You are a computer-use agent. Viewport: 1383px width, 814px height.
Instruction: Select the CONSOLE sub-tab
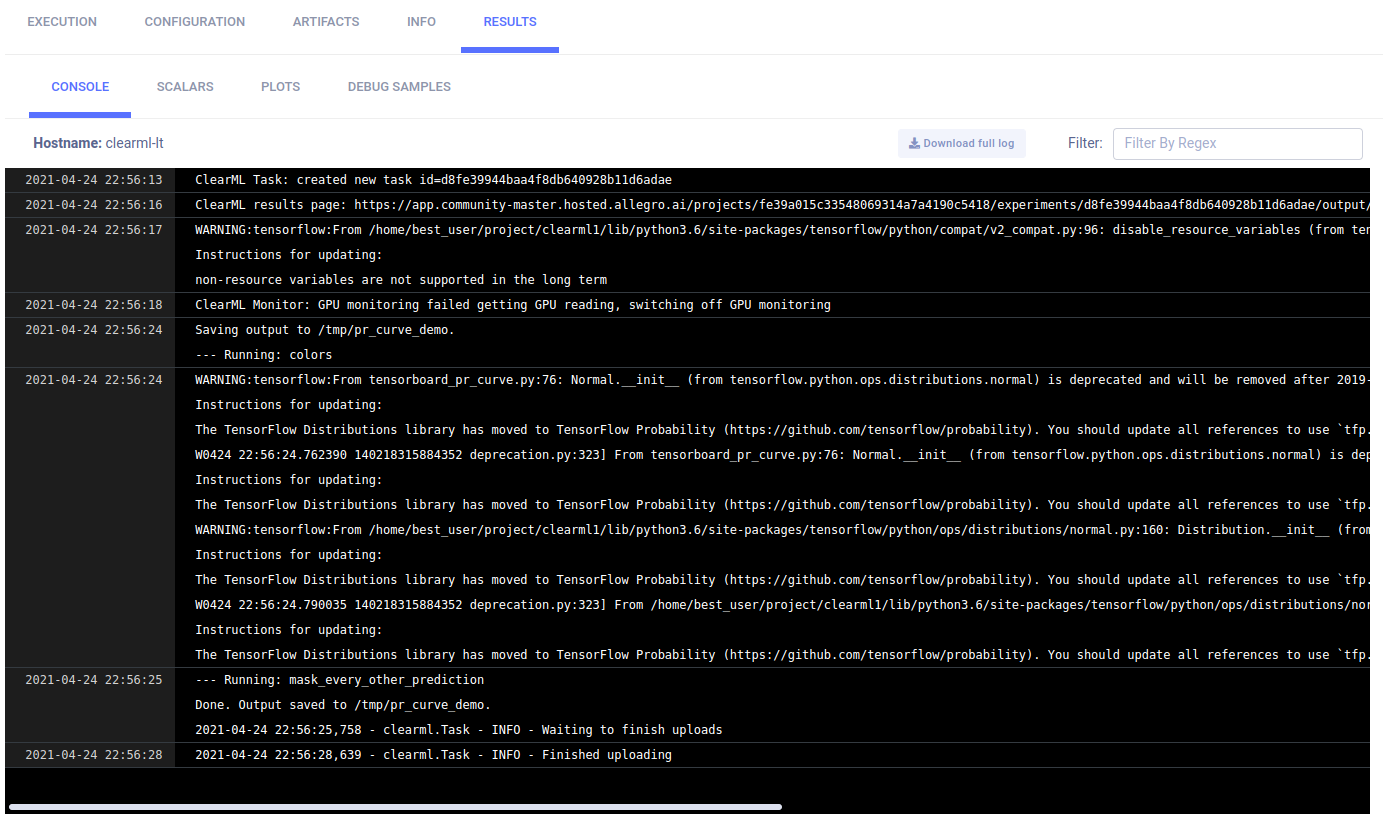80,87
